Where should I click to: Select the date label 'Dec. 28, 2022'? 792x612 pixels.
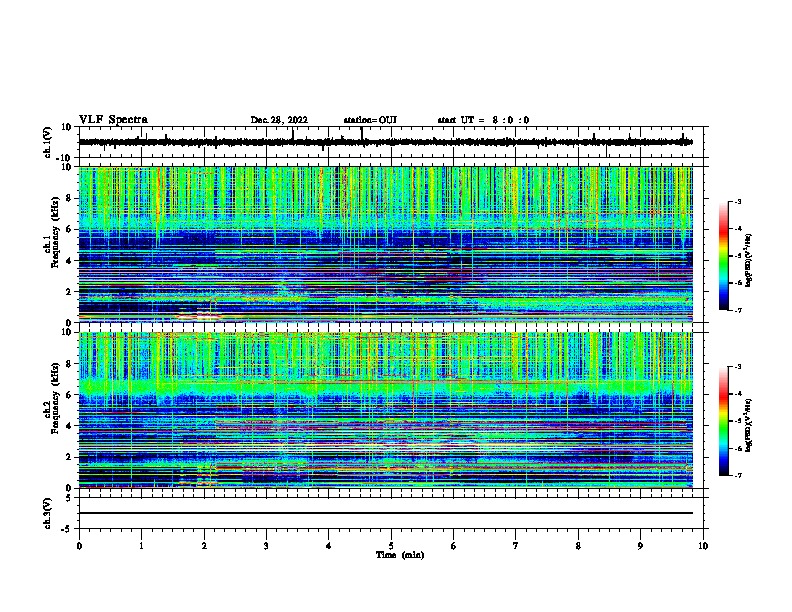coord(279,120)
